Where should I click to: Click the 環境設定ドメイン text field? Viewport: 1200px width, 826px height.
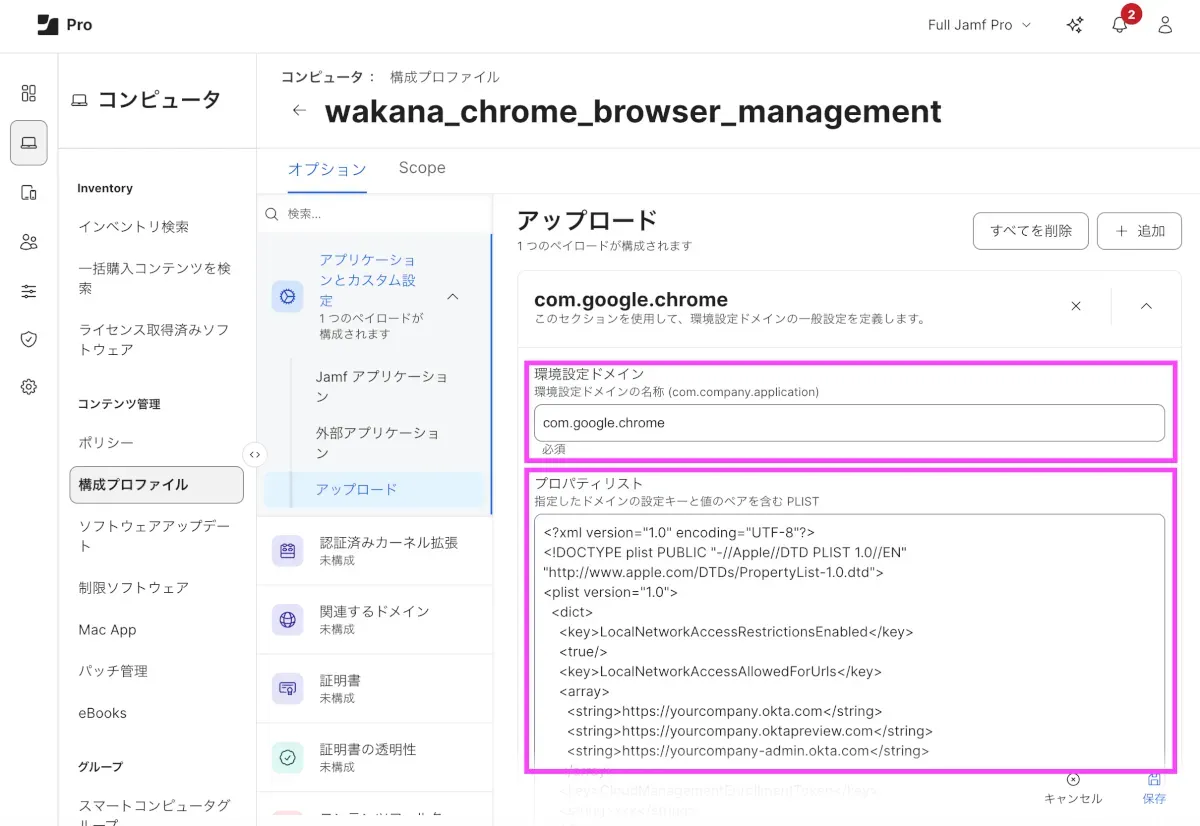click(849, 423)
